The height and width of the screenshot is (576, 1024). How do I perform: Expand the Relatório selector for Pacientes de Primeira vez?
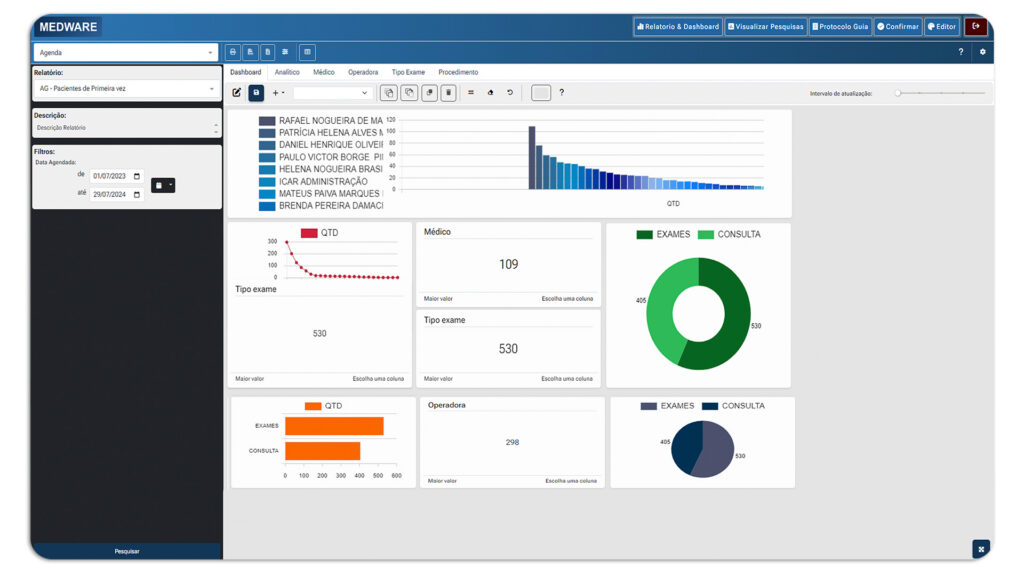coord(127,88)
